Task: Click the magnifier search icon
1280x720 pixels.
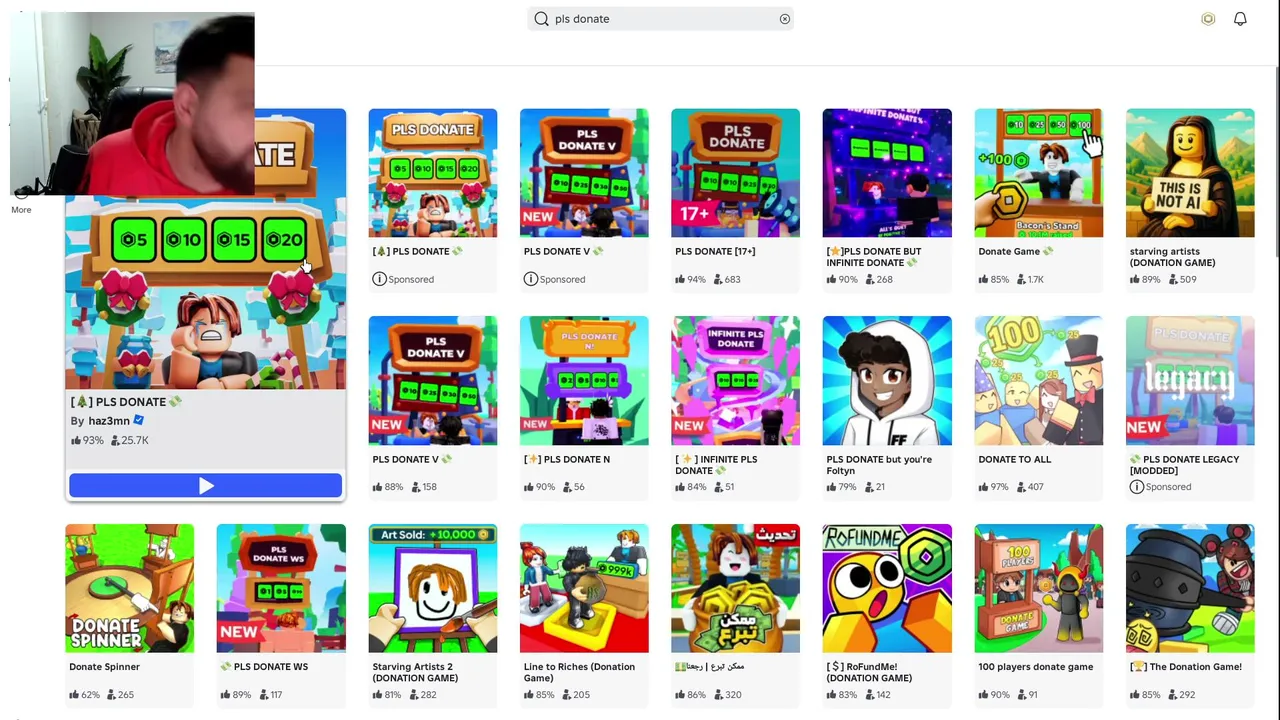Action: click(541, 19)
